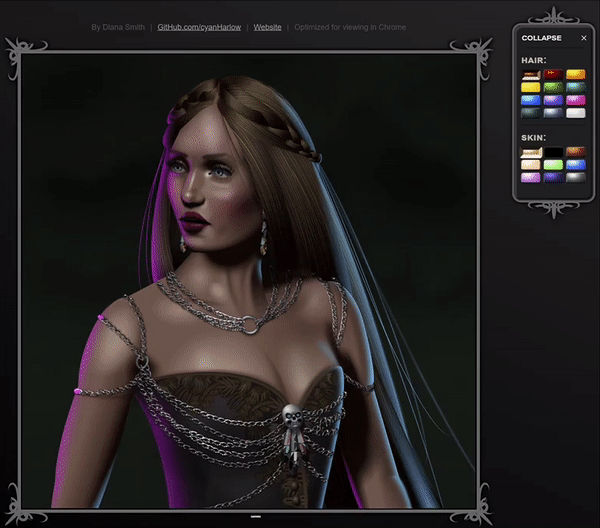Viewport: 600px width, 528px height.
Task: Select the brown hair swatch (currently selected)
Action: (531, 74)
